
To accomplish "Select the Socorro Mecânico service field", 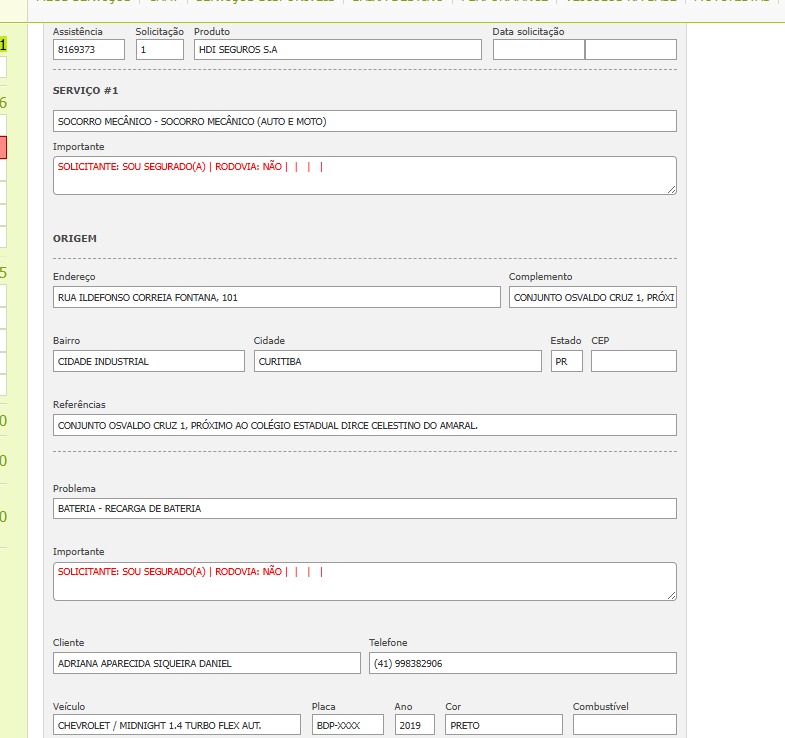I will [364, 121].
